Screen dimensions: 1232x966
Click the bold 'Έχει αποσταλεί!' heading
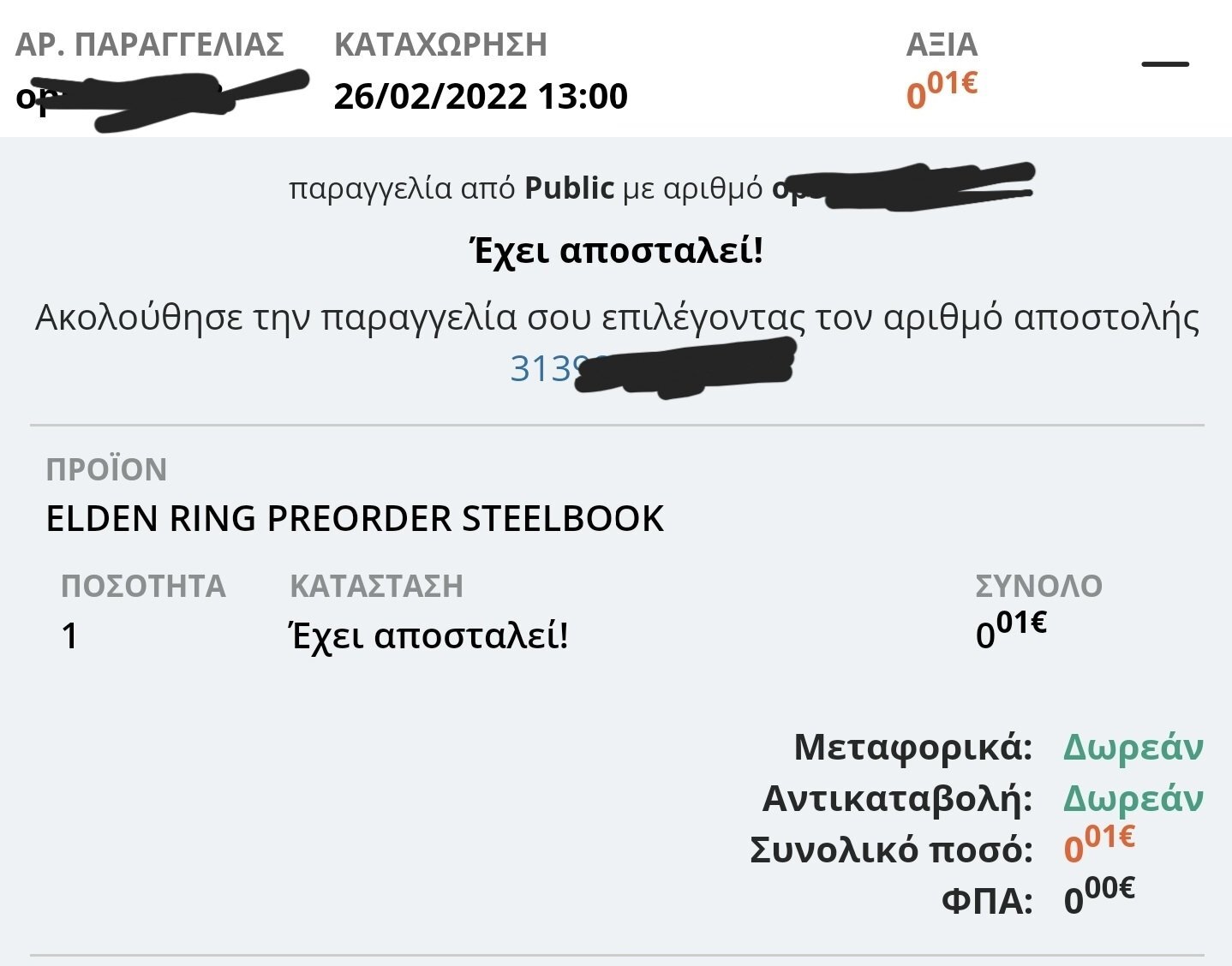[616, 251]
